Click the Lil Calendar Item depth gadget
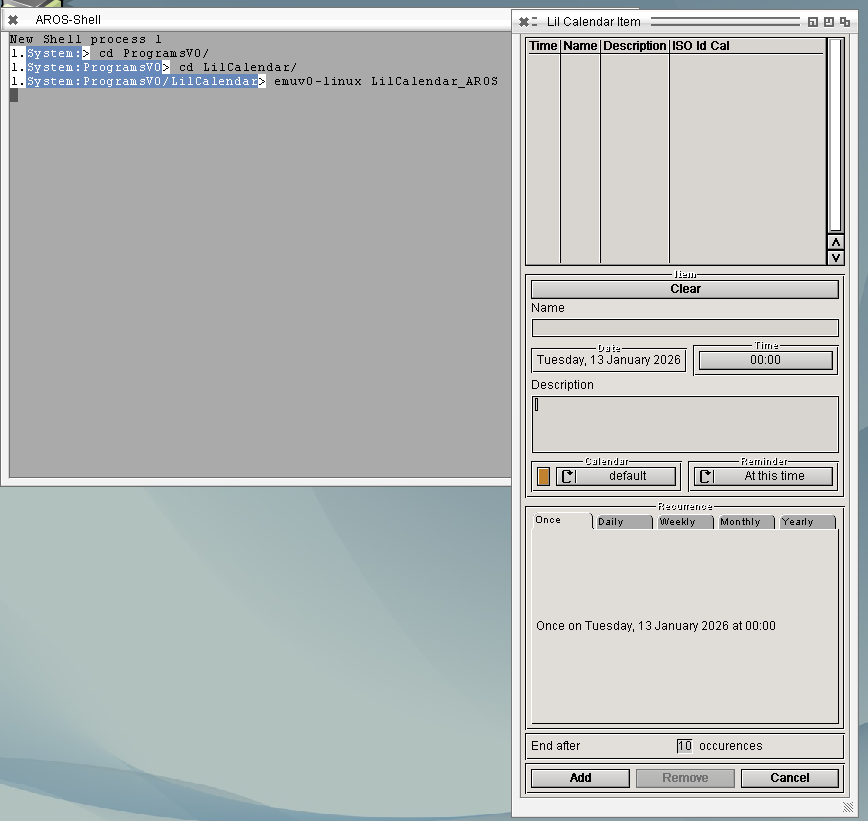Screen dimensions: 868x821 coord(844,21)
